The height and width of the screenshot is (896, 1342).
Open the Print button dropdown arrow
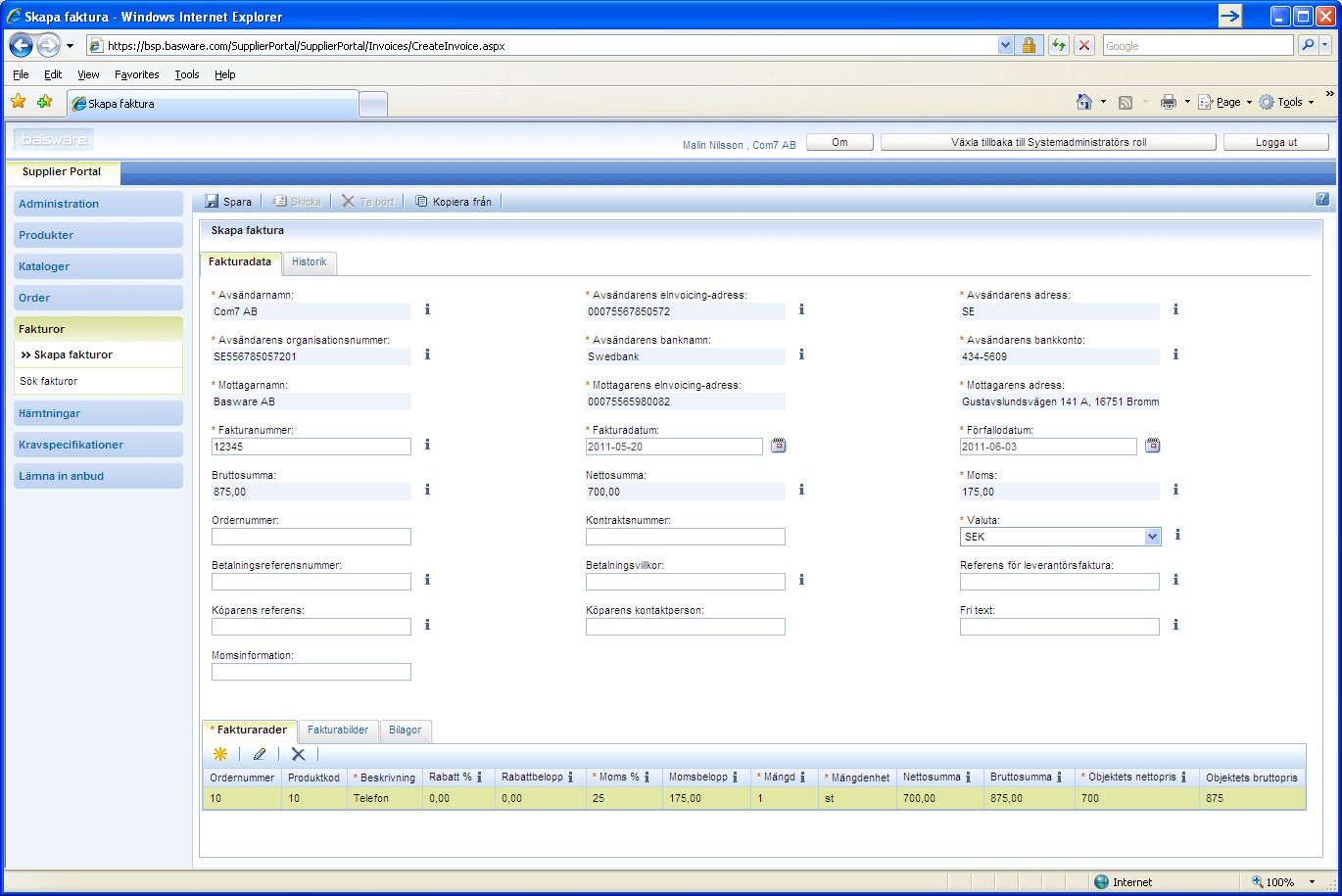(1187, 102)
